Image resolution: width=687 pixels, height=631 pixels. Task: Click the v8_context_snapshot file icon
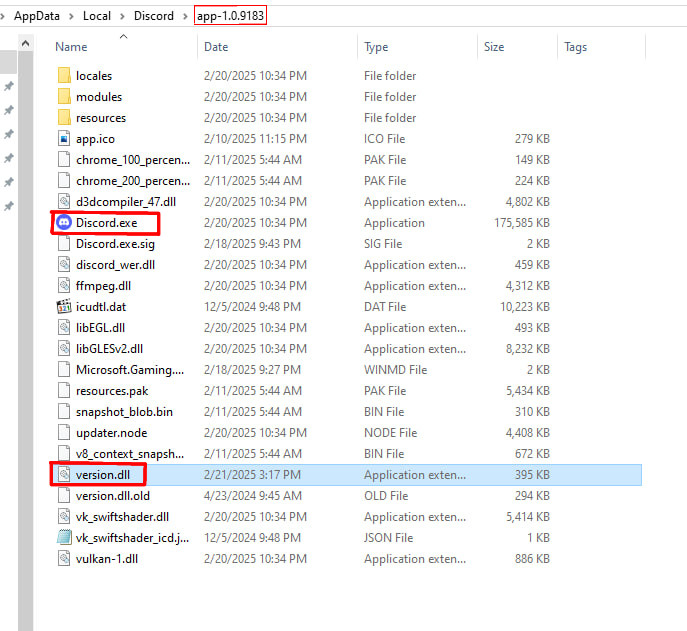click(64, 454)
